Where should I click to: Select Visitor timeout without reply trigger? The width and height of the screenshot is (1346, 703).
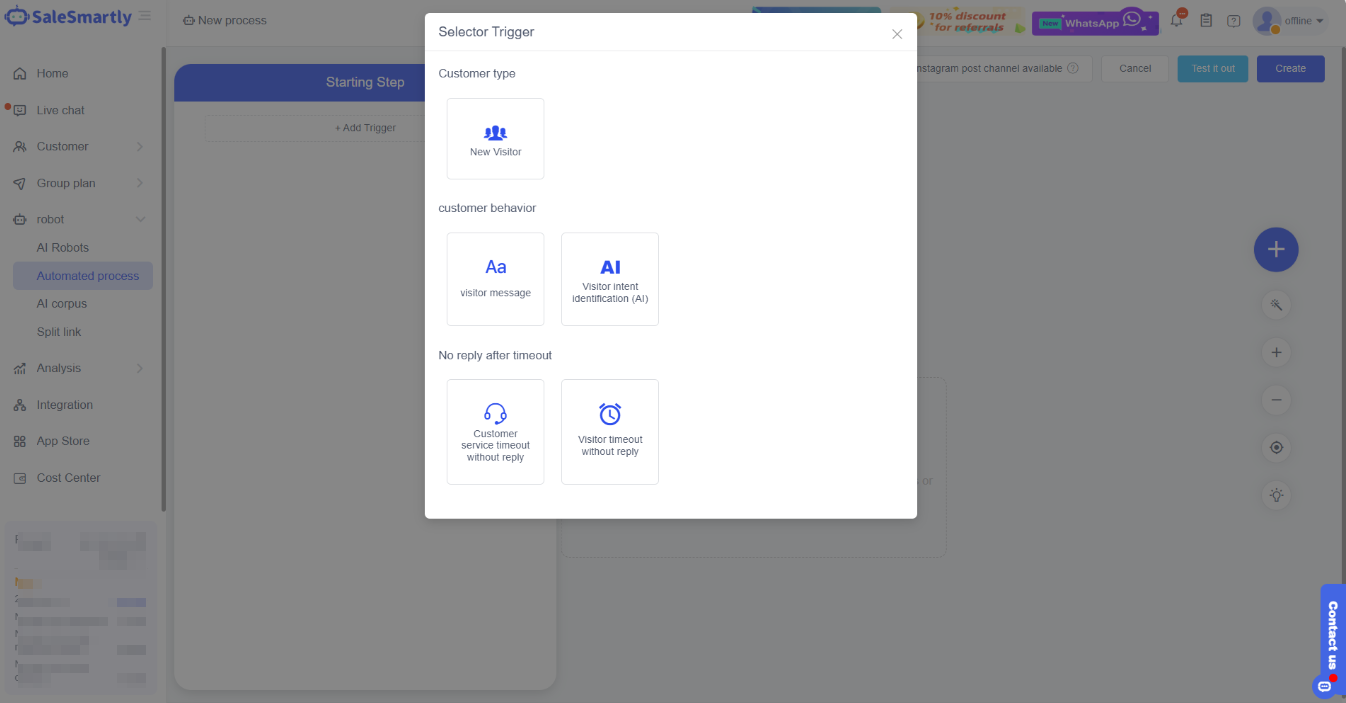tap(609, 432)
